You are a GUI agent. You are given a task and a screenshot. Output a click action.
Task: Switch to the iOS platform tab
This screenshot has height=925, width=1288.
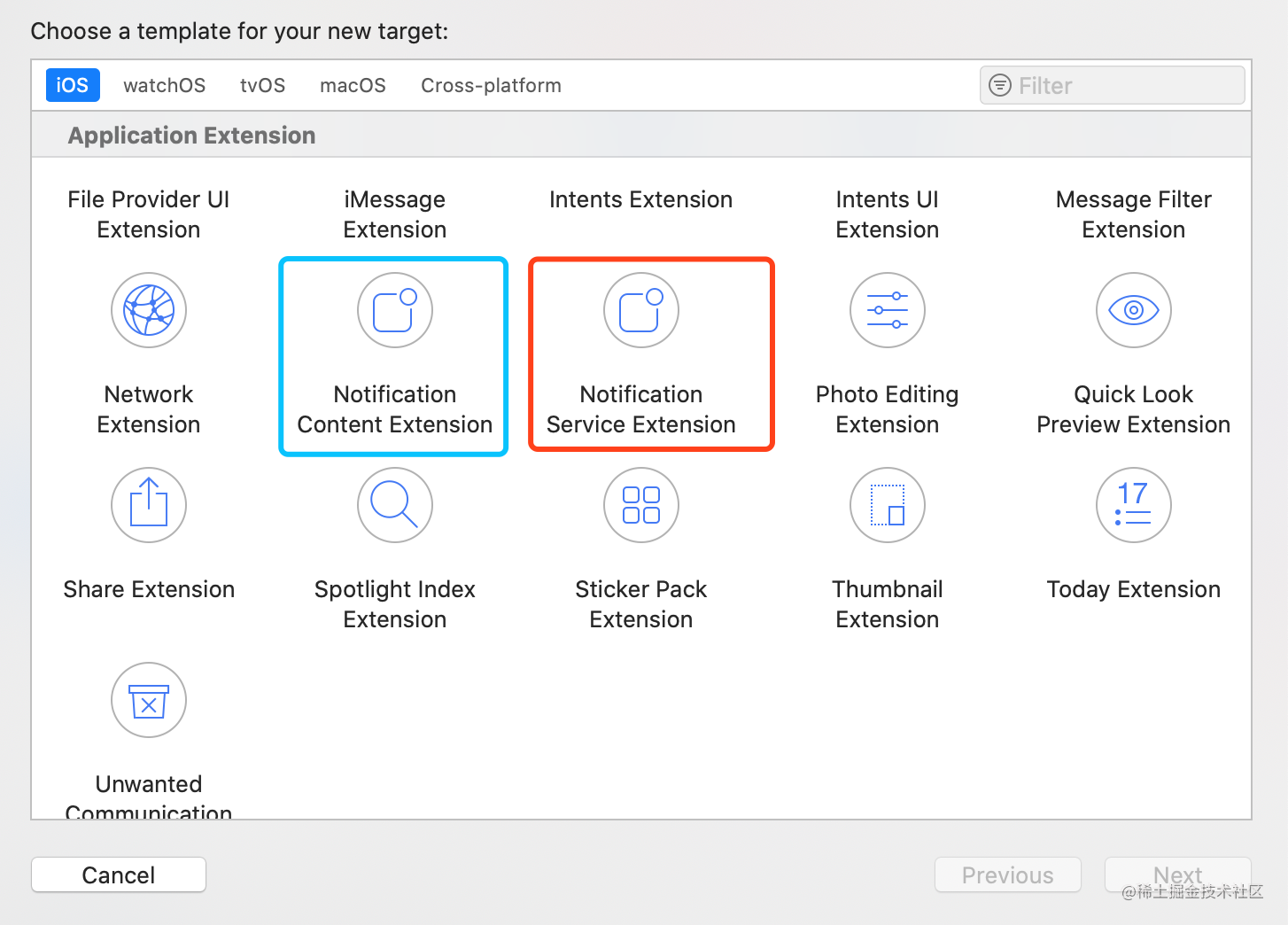pos(73,85)
